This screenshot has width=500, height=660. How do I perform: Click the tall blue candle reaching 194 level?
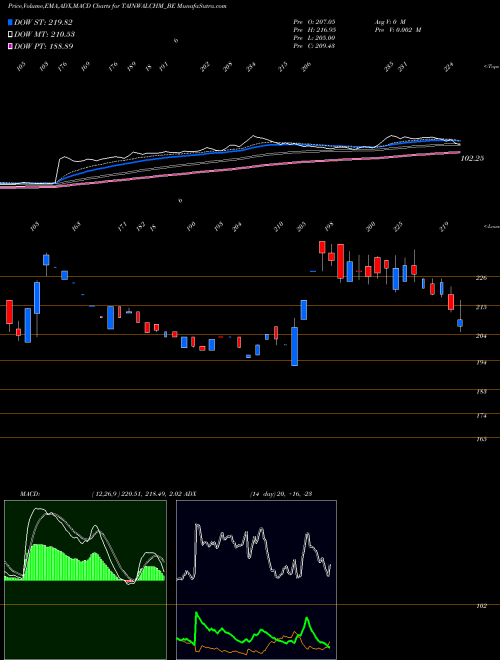point(295,346)
